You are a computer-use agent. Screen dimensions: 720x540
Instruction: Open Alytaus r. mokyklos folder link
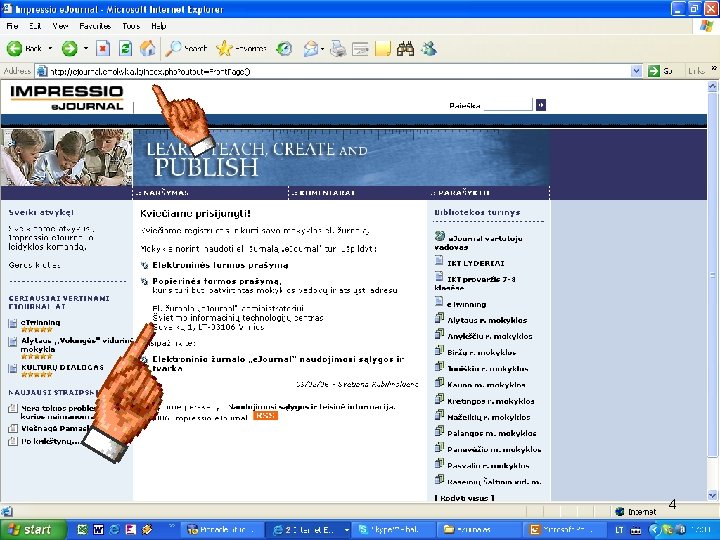coord(487,321)
